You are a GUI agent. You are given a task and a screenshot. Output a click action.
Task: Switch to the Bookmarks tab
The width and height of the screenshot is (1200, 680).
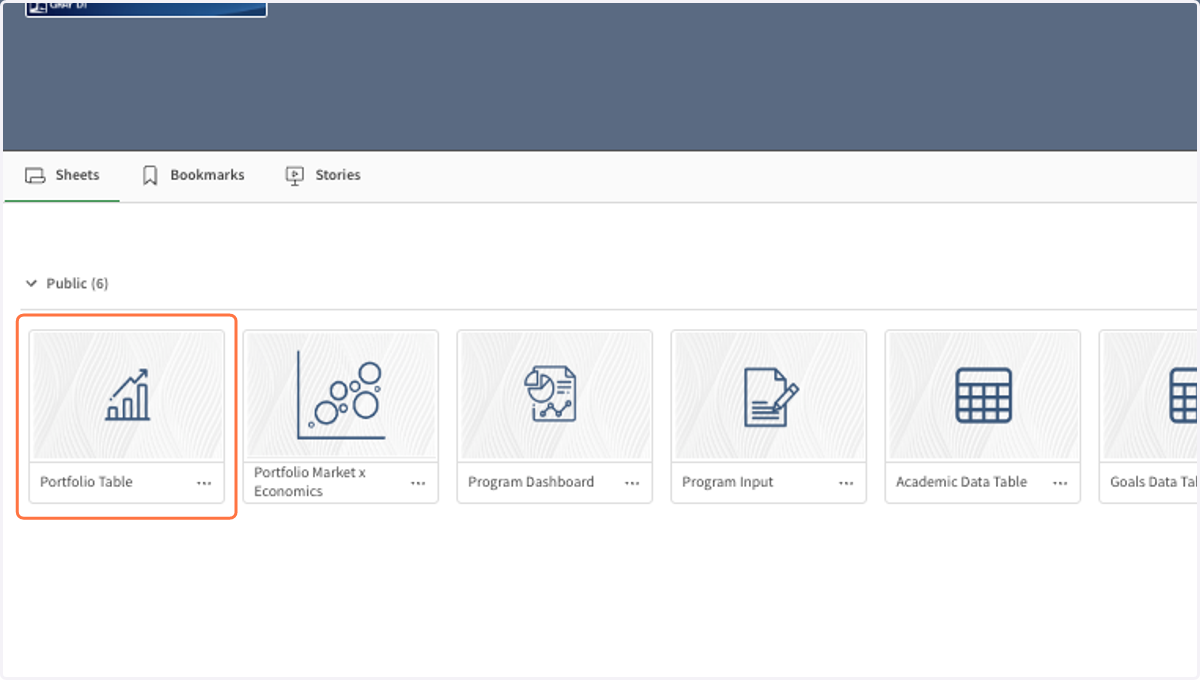(193, 175)
